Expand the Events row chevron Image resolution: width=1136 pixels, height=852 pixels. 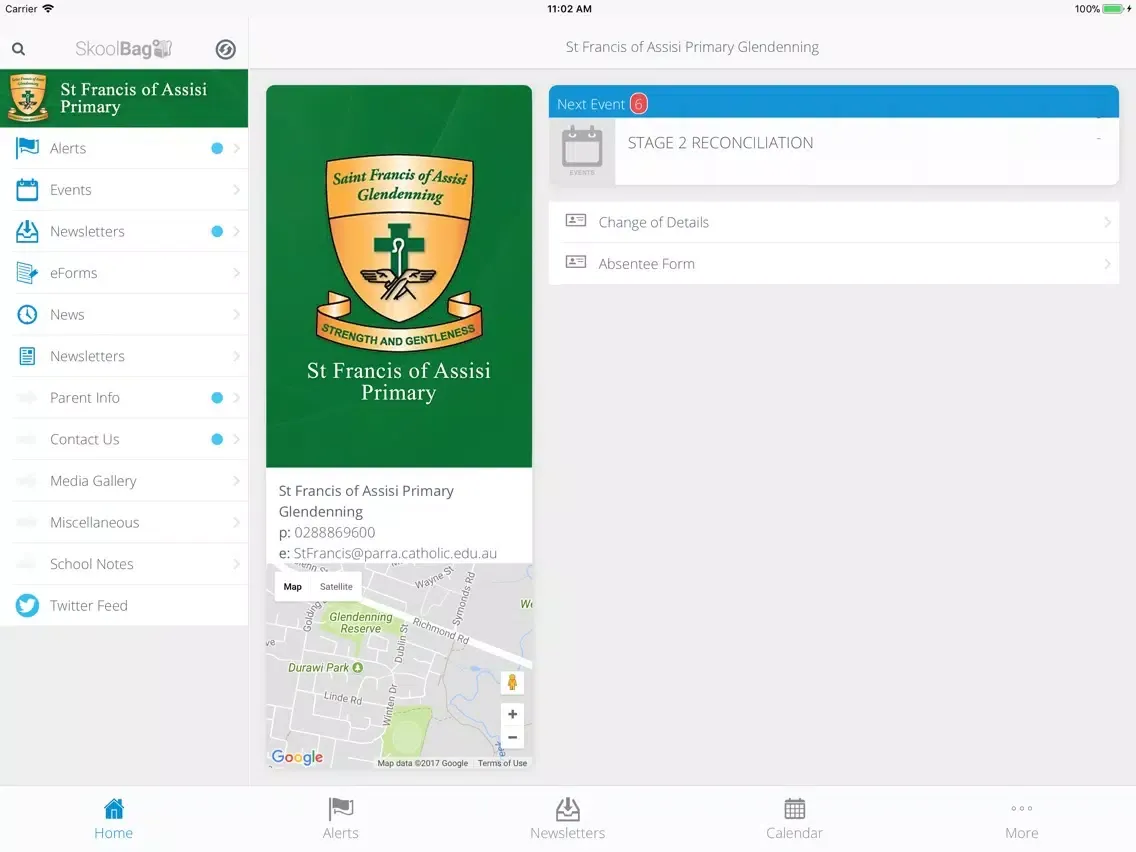point(236,190)
